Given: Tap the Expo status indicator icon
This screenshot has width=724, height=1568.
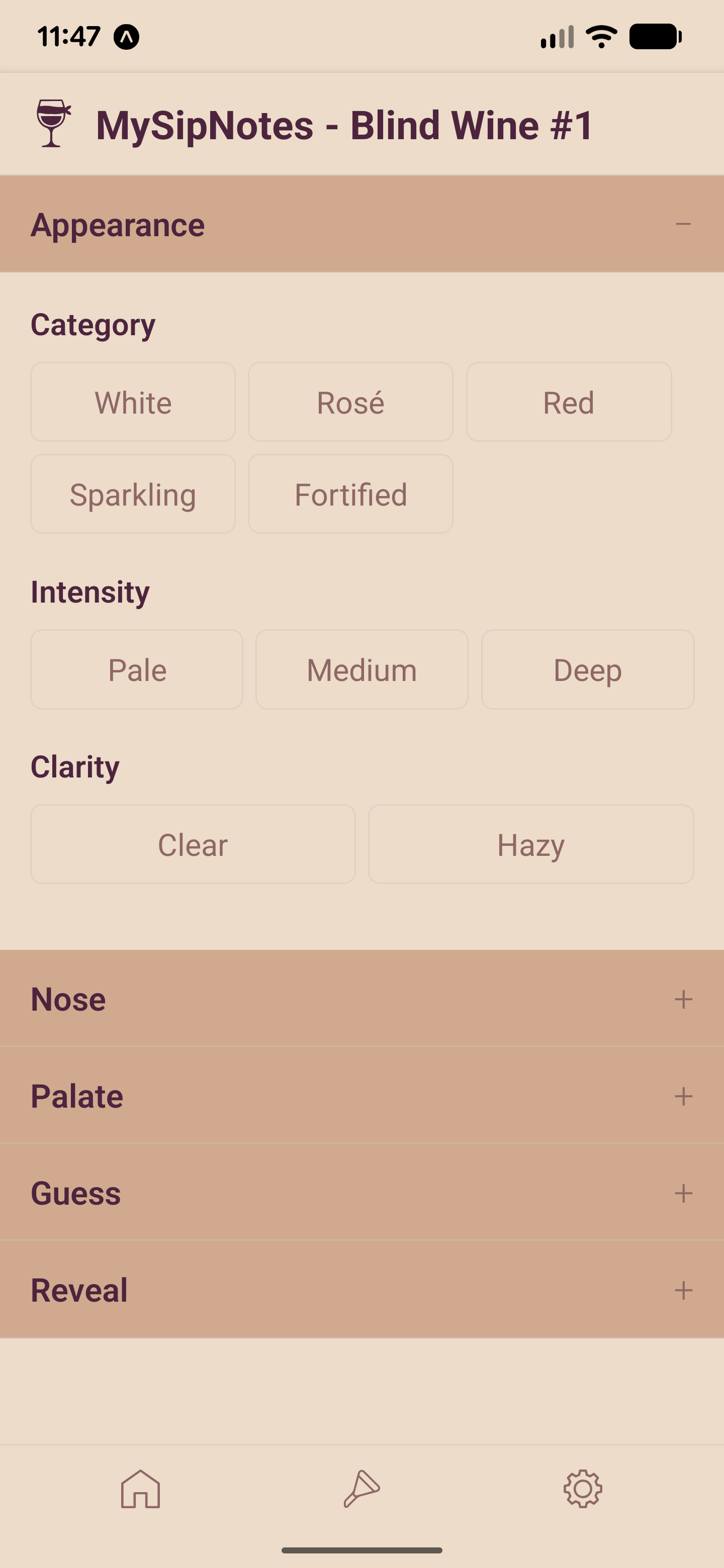Looking at the screenshot, I should pyautogui.click(x=127, y=37).
